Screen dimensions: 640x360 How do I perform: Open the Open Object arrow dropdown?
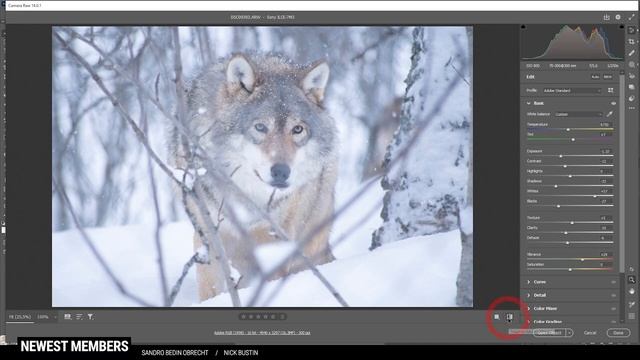coord(569,333)
